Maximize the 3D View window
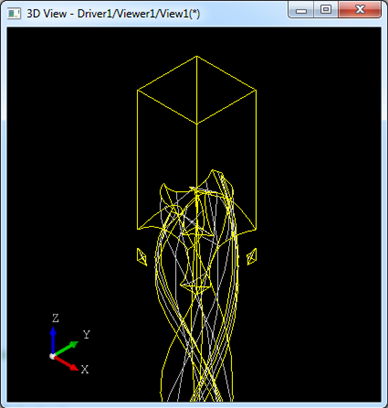The height and width of the screenshot is (408, 388). click(326, 10)
